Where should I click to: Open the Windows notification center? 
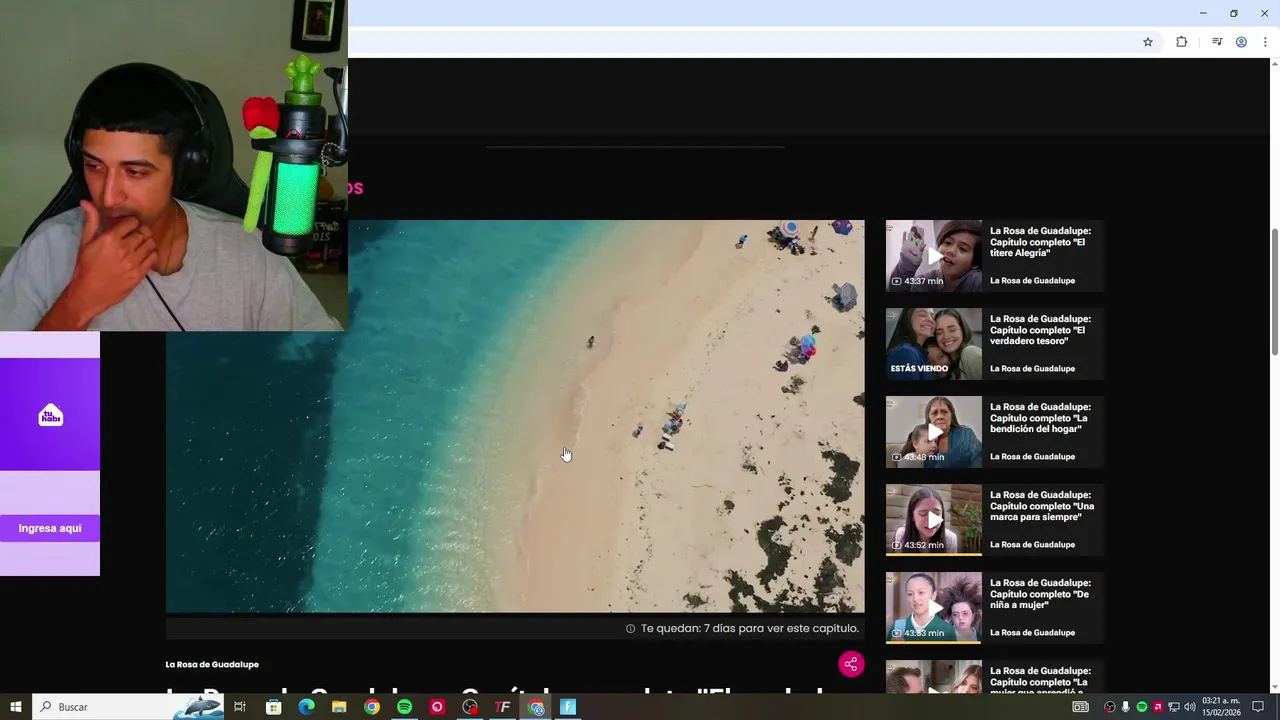(1258, 707)
